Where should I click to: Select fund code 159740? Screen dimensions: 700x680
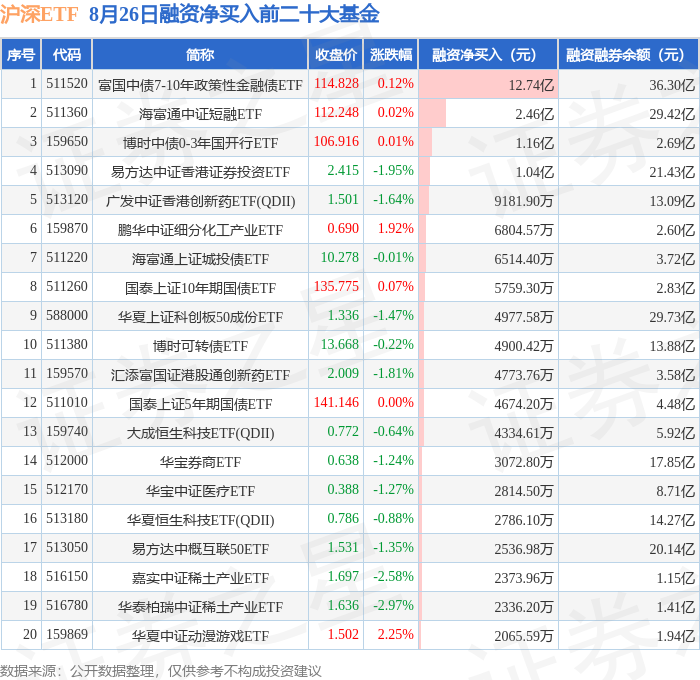[67, 432]
